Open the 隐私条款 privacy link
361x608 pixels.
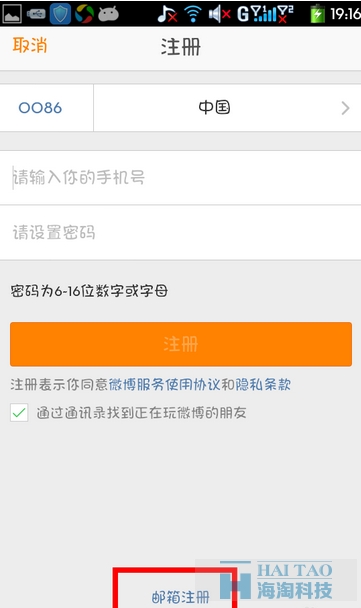point(263,384)
